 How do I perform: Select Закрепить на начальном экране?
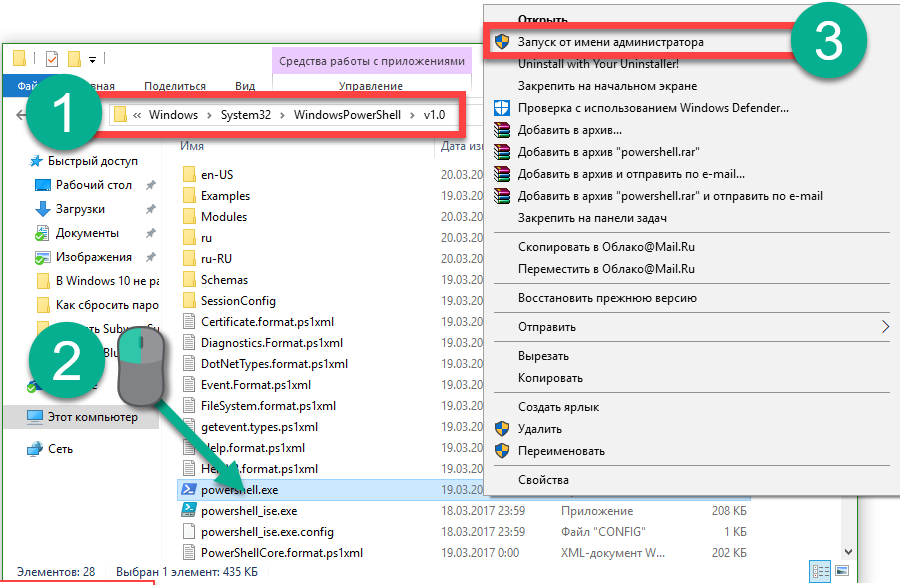607,86
